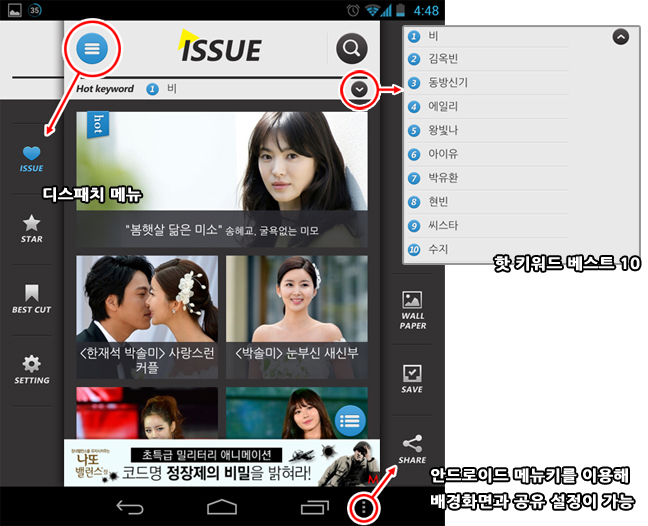Screen dimensions: 648x526
Task: Tap the blue floating list view button
Action: pyautogui.click(x=349, y=421)
